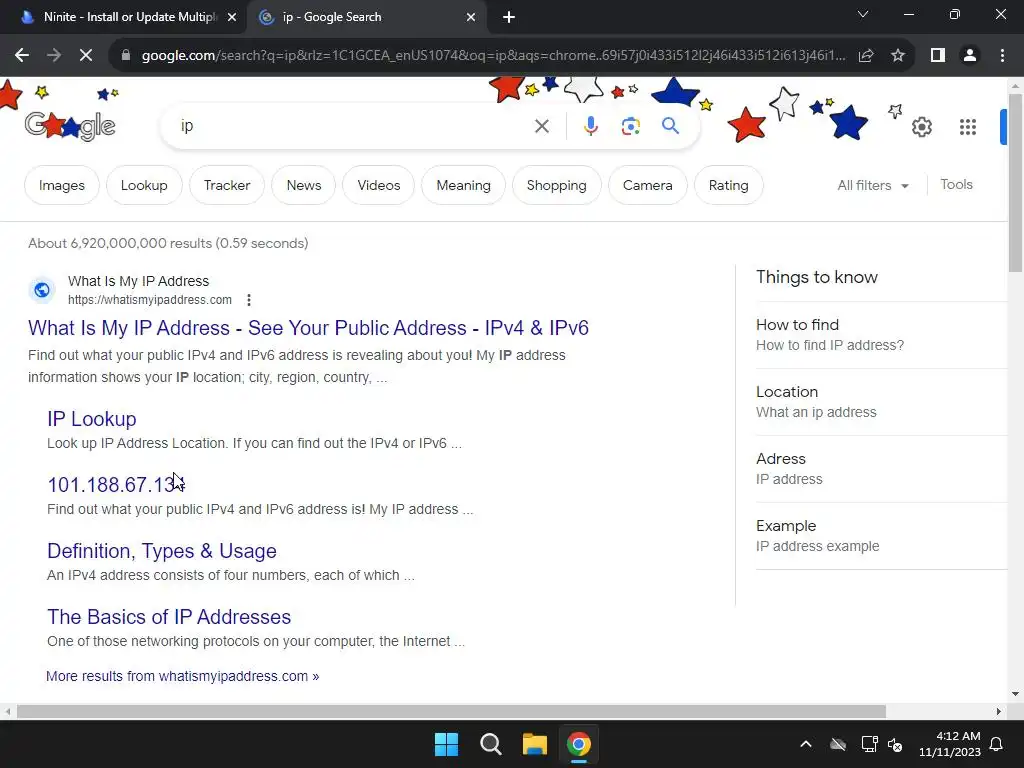Select the Meaning filter chip

[463, 185]
